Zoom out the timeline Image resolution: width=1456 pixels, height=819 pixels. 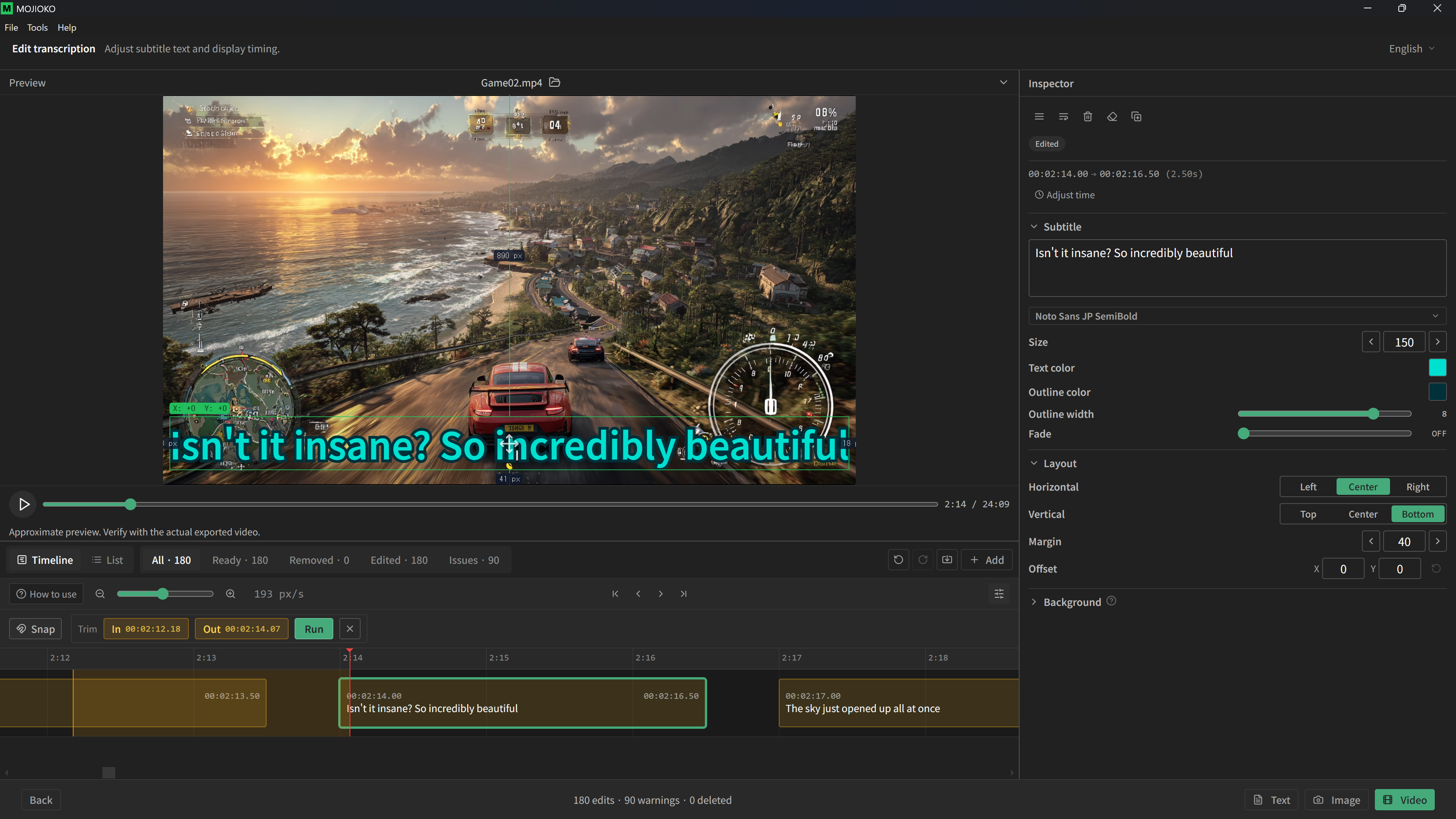coord(100,593)
